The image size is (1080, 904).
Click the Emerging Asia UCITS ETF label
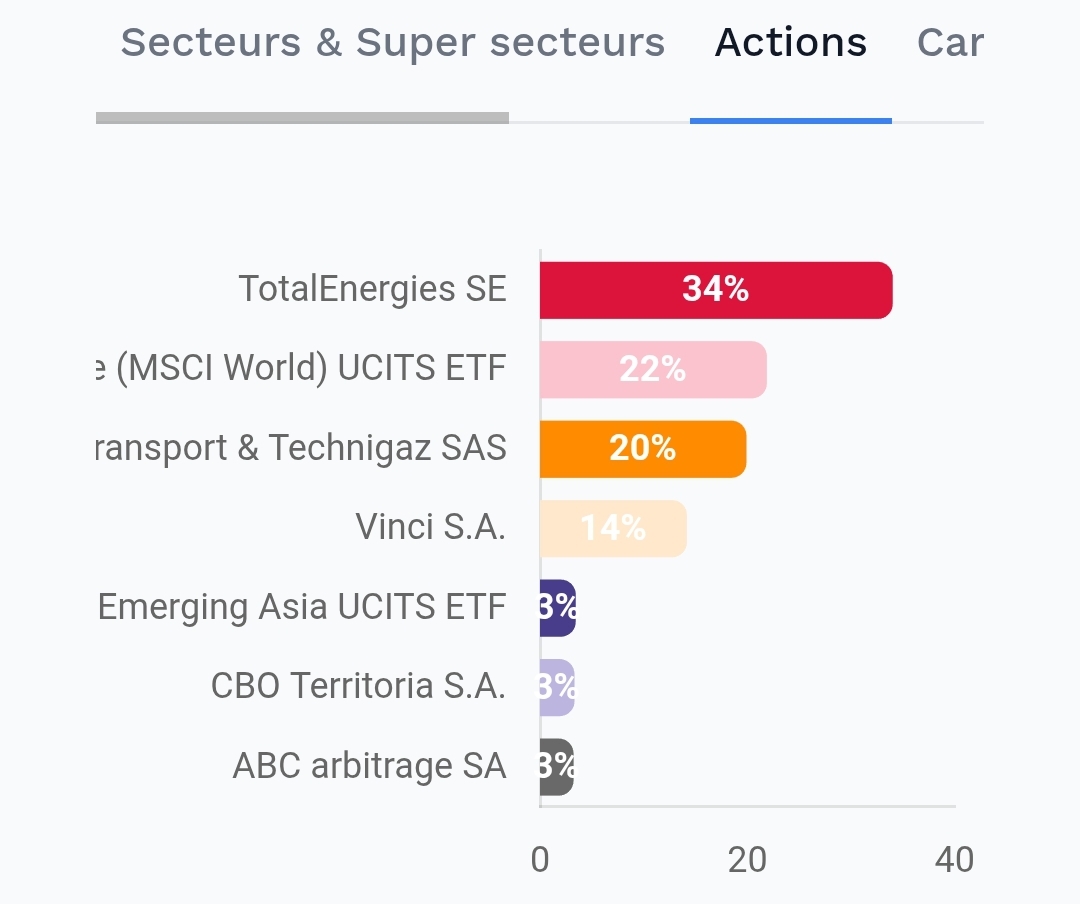pos(302,607)
